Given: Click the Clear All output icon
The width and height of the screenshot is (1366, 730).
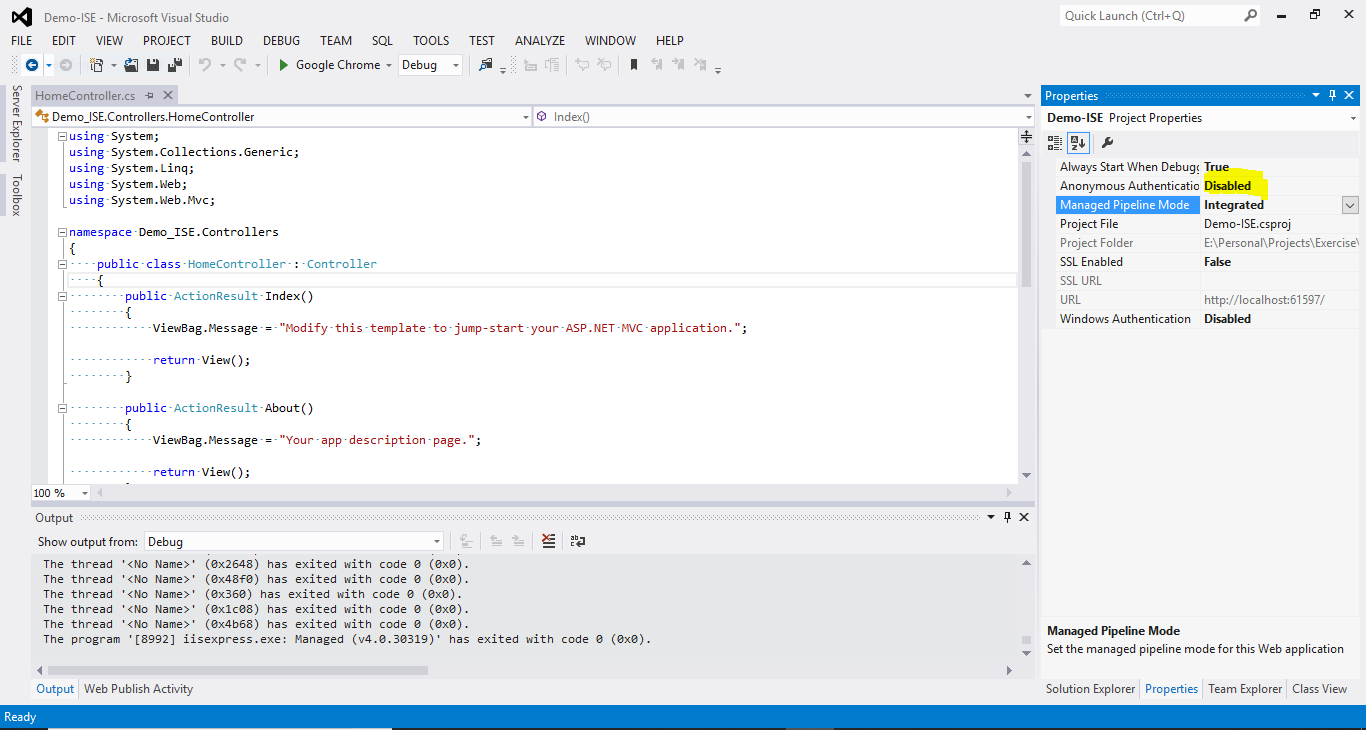Looking at the screenshot, I should 548,541.
